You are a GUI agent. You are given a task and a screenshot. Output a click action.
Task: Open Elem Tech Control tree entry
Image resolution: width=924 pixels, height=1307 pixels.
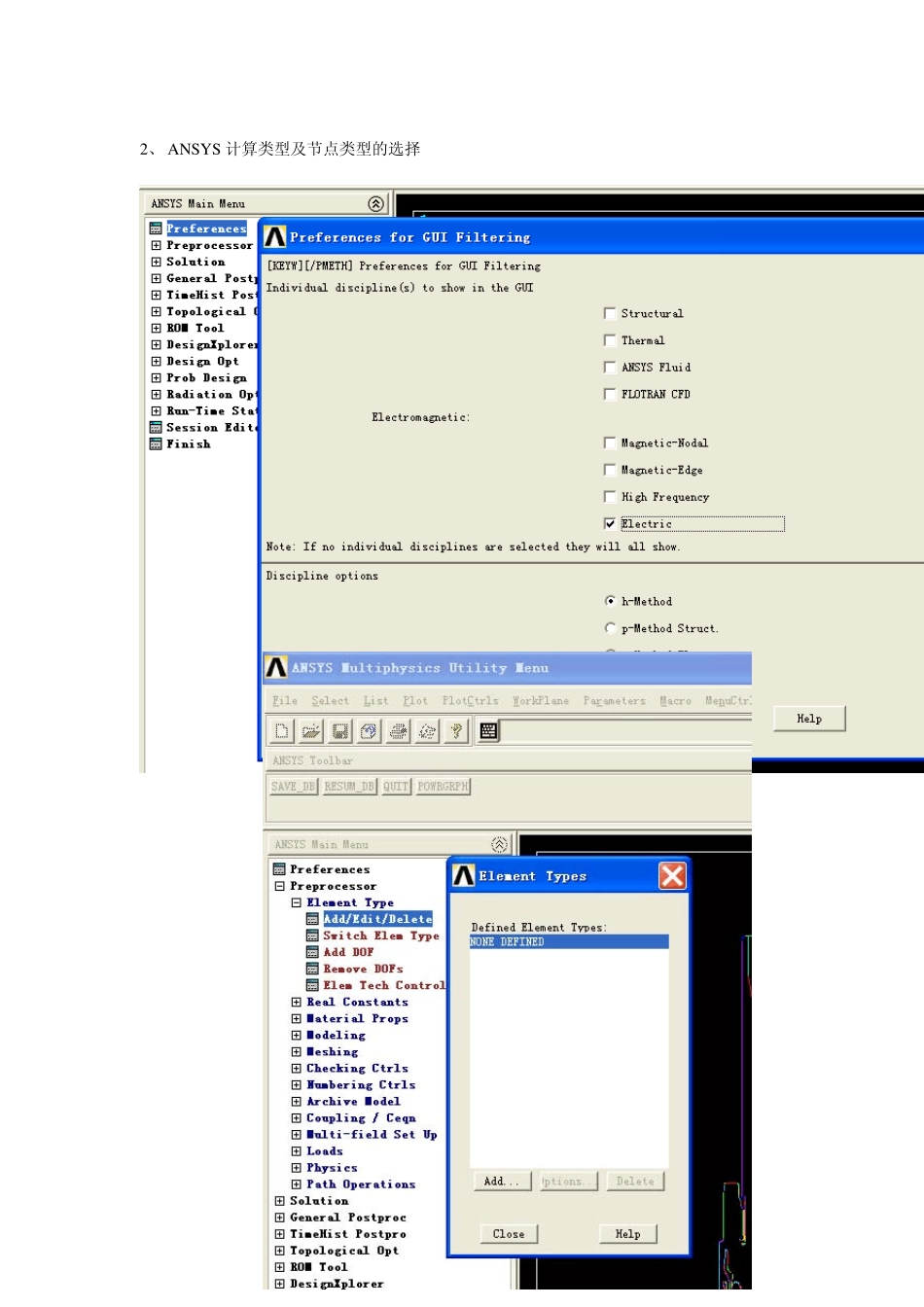(x=375, y=985)
